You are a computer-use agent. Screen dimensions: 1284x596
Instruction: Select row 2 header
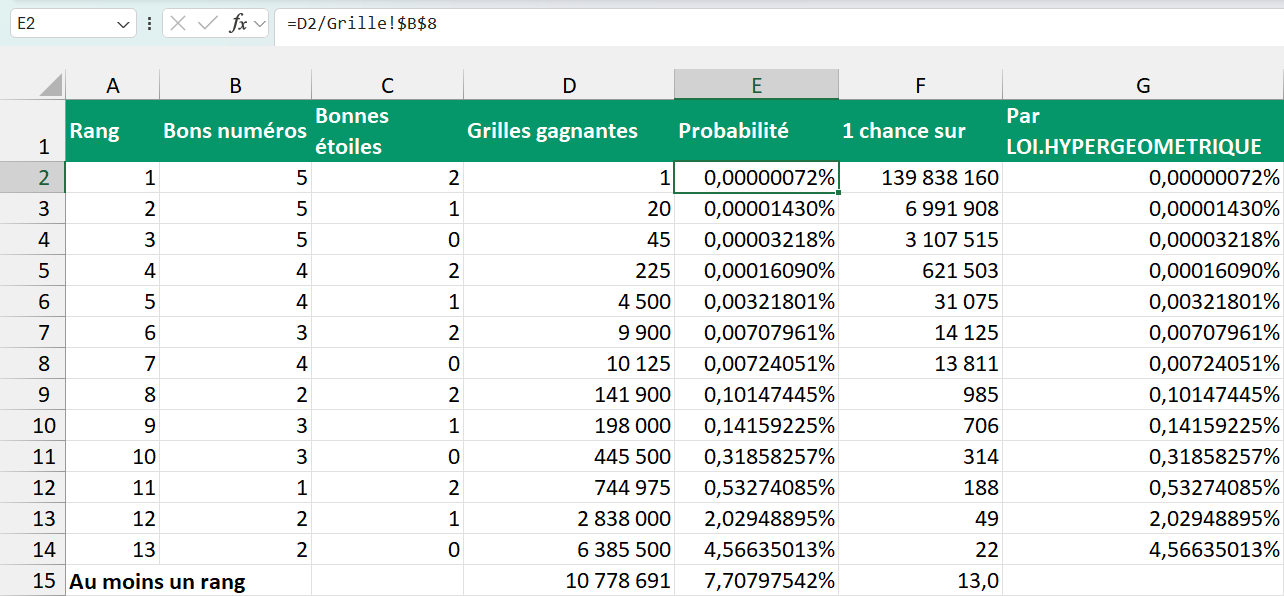pyautogui.click(x=33, y=178)
